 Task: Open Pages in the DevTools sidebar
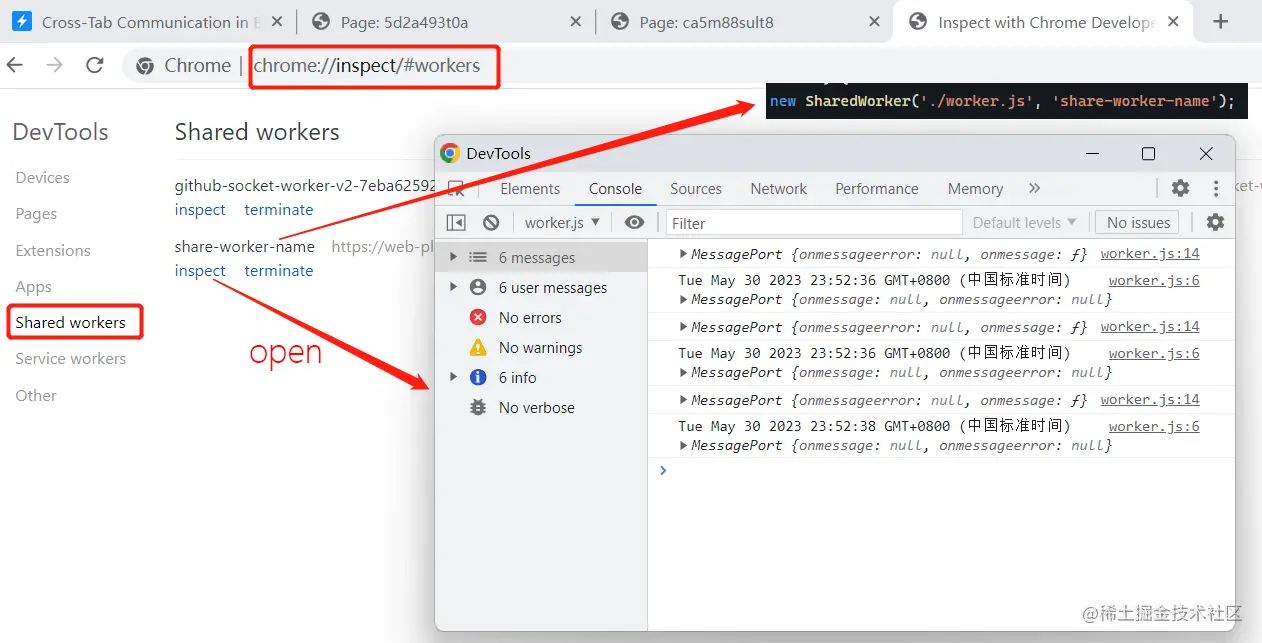(x=36, y=214)
